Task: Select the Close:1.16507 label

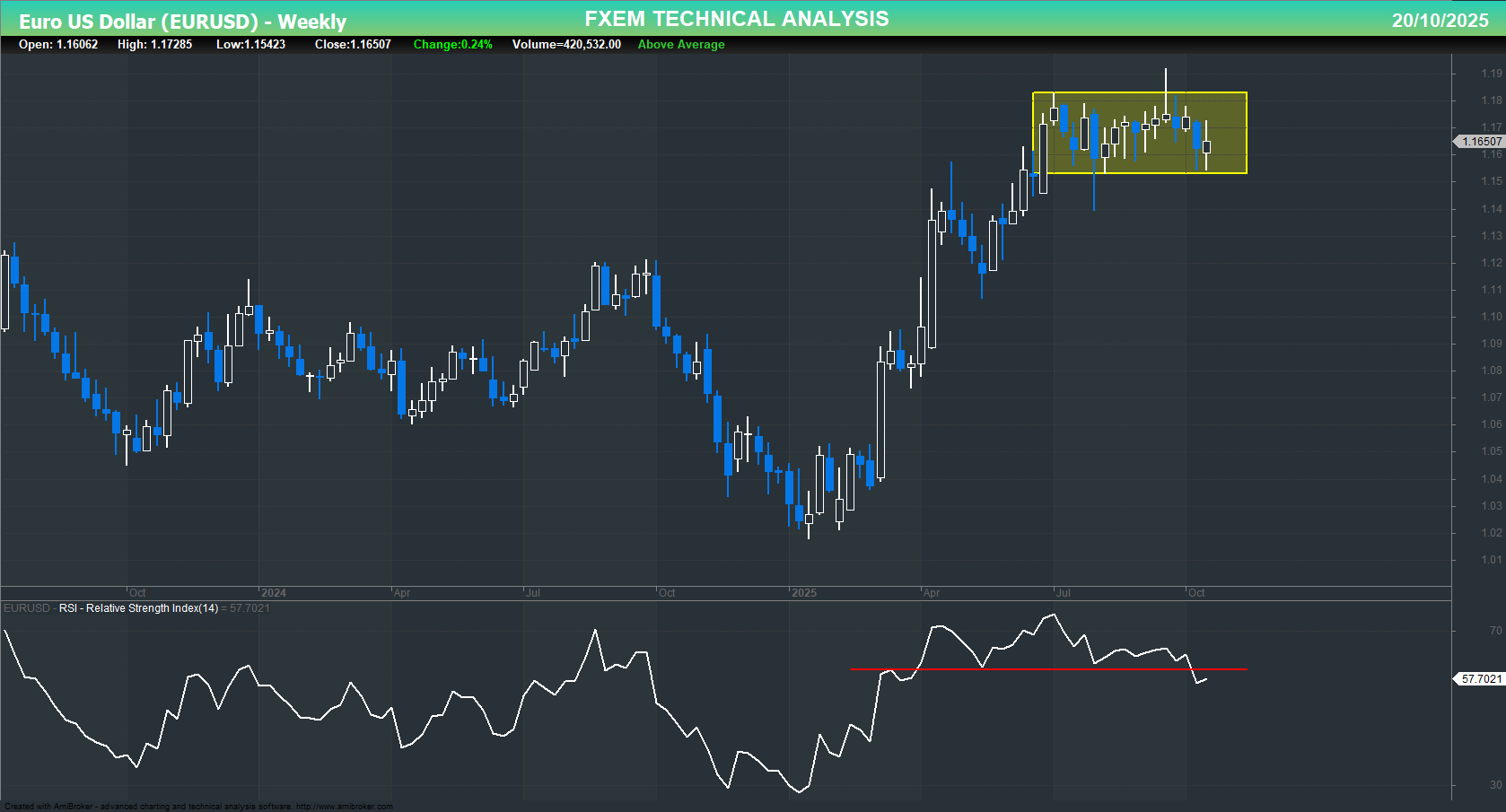Action: (x=353, y=44)
